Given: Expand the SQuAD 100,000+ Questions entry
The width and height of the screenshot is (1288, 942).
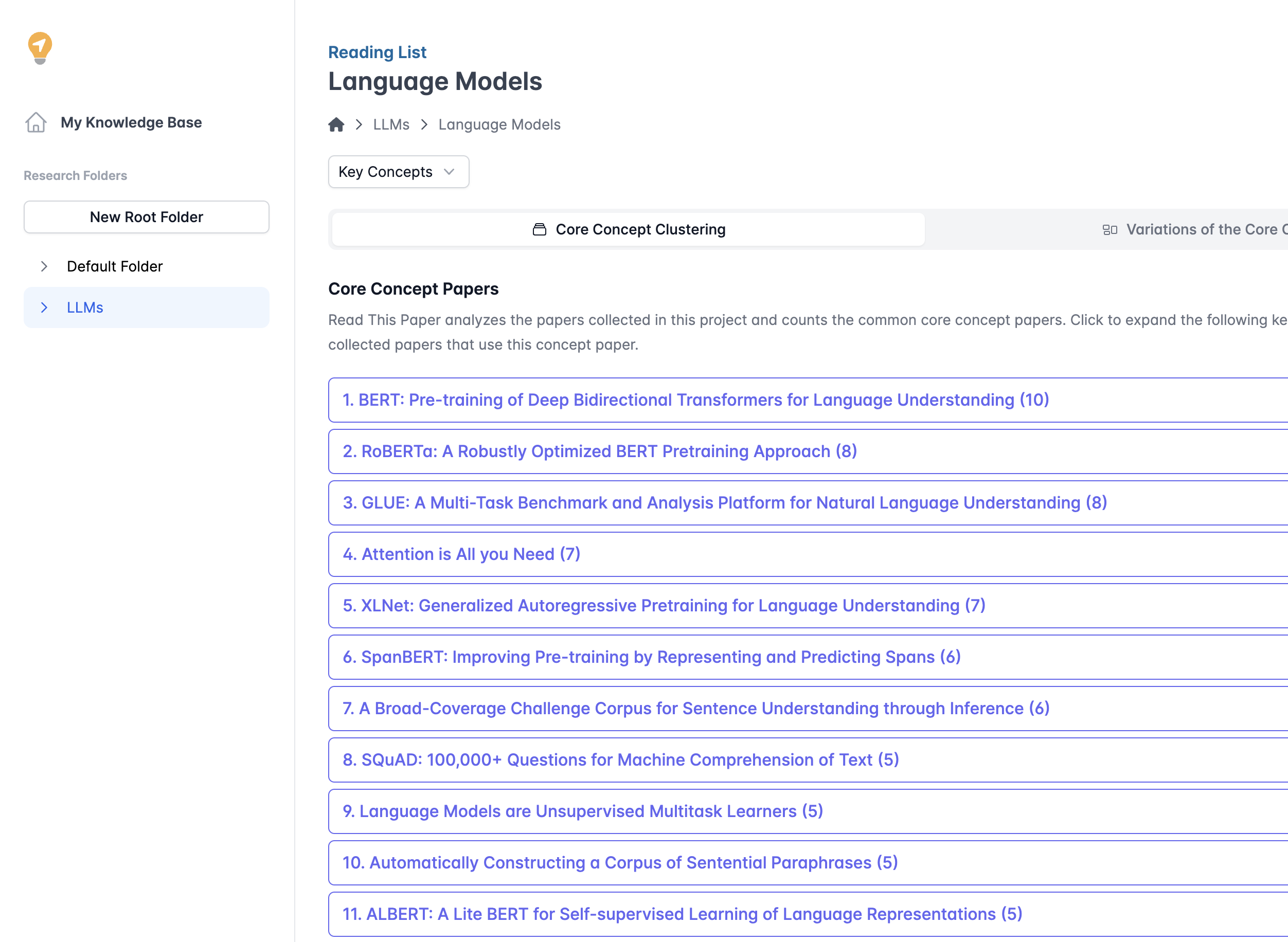Looking at the screenshot, I should [621, 759].
